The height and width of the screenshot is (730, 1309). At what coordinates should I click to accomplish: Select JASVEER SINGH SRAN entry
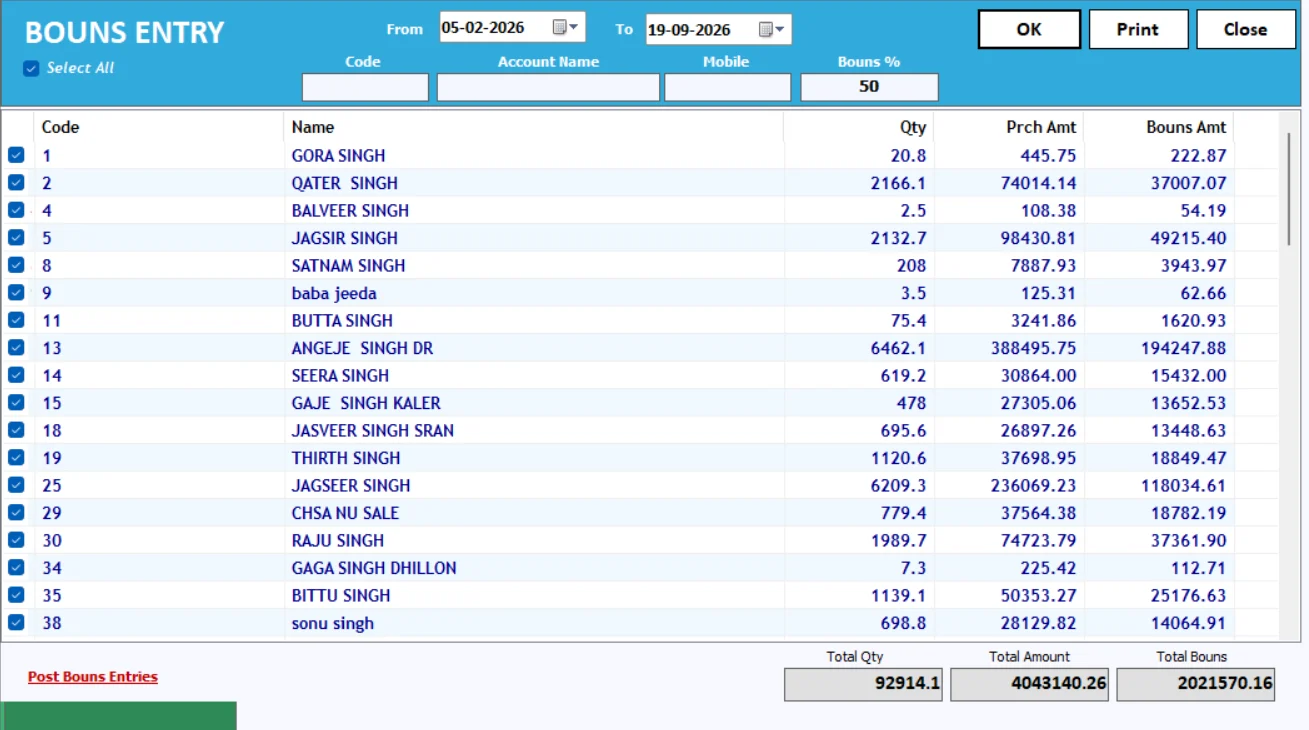click(373, 431)
